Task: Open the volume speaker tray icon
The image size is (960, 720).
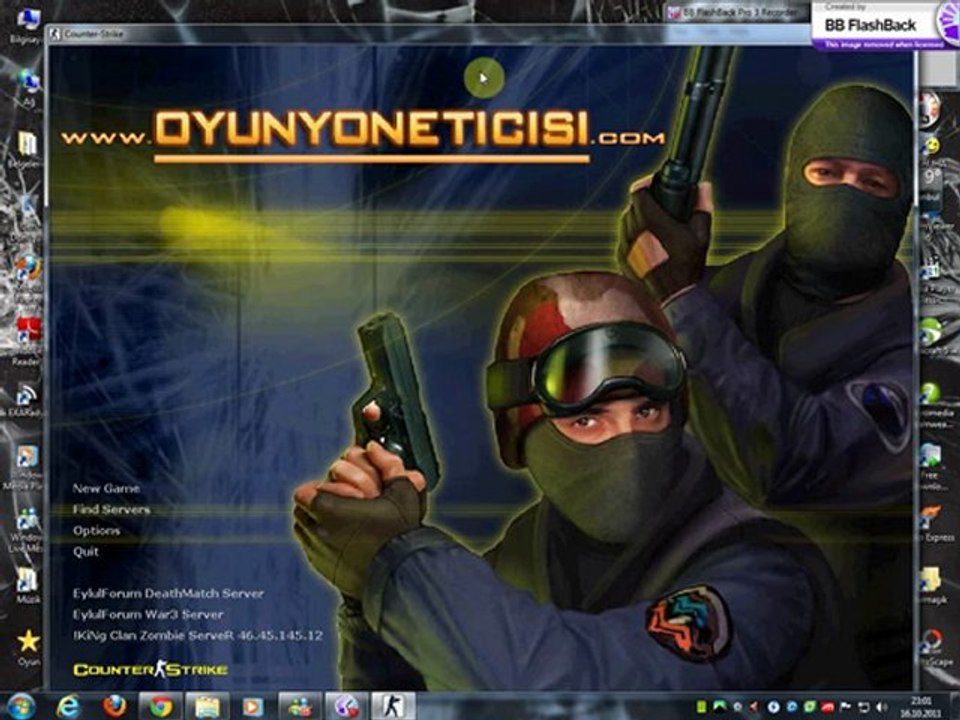Action: coord(882,707)
